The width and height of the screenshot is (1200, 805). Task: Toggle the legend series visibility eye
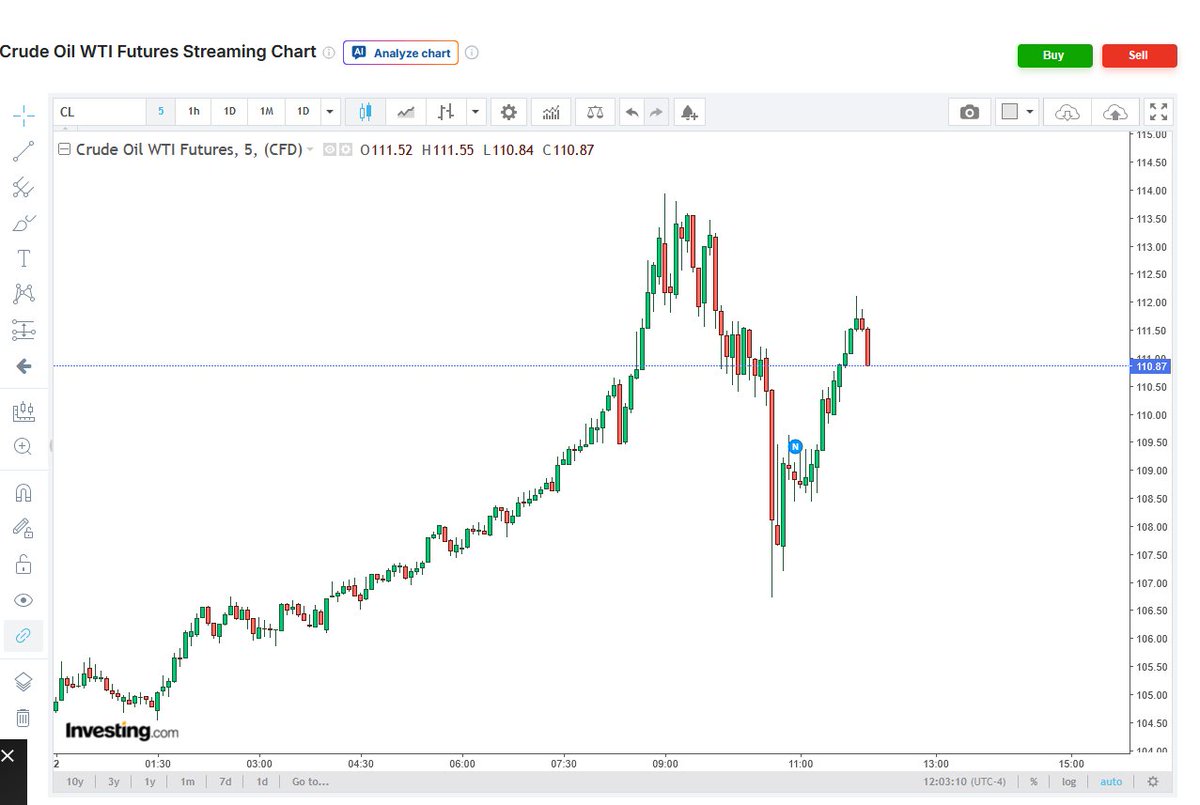[329, 150]
